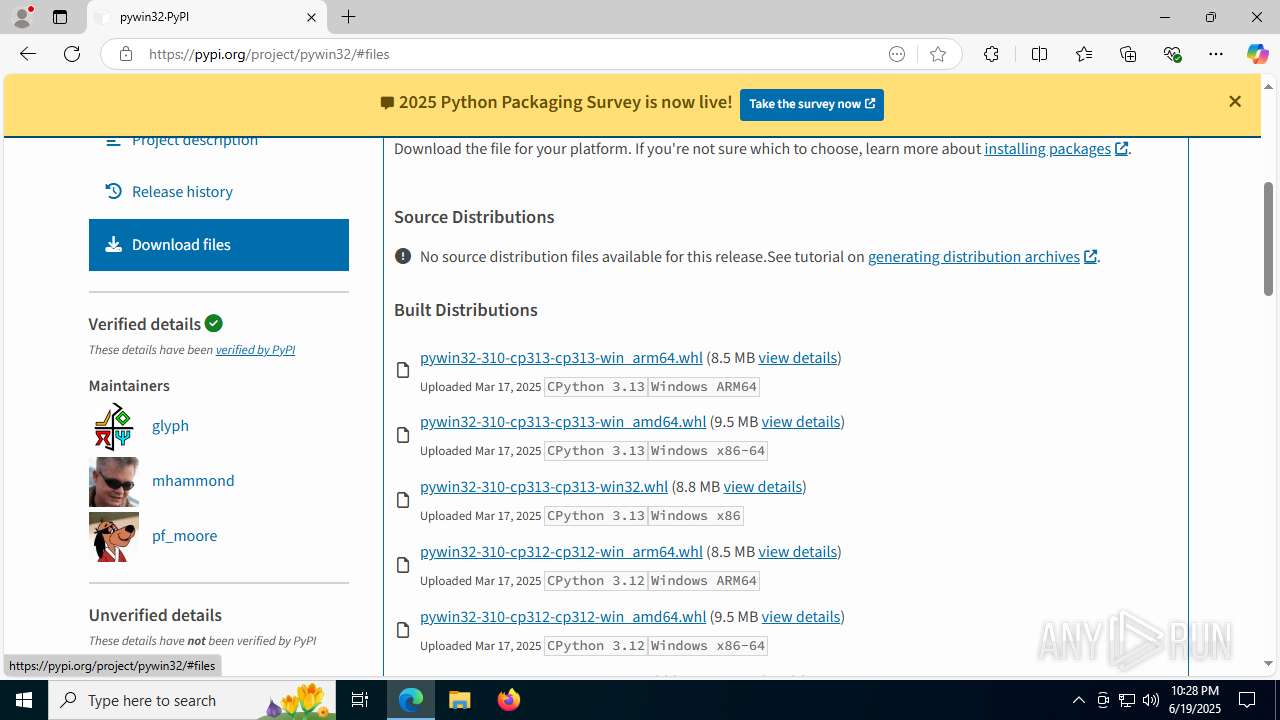Click the scrollbar down arrow
The image size is (1280, 720).
click(x=1268, y=663)
